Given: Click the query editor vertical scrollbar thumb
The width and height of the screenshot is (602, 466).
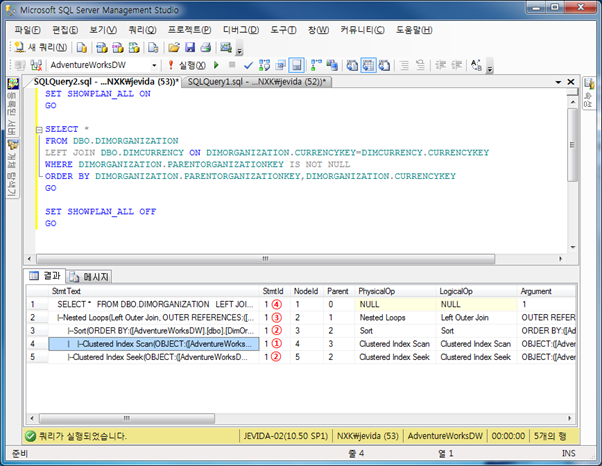Looking at the screenshot, I should click(572, 145).
